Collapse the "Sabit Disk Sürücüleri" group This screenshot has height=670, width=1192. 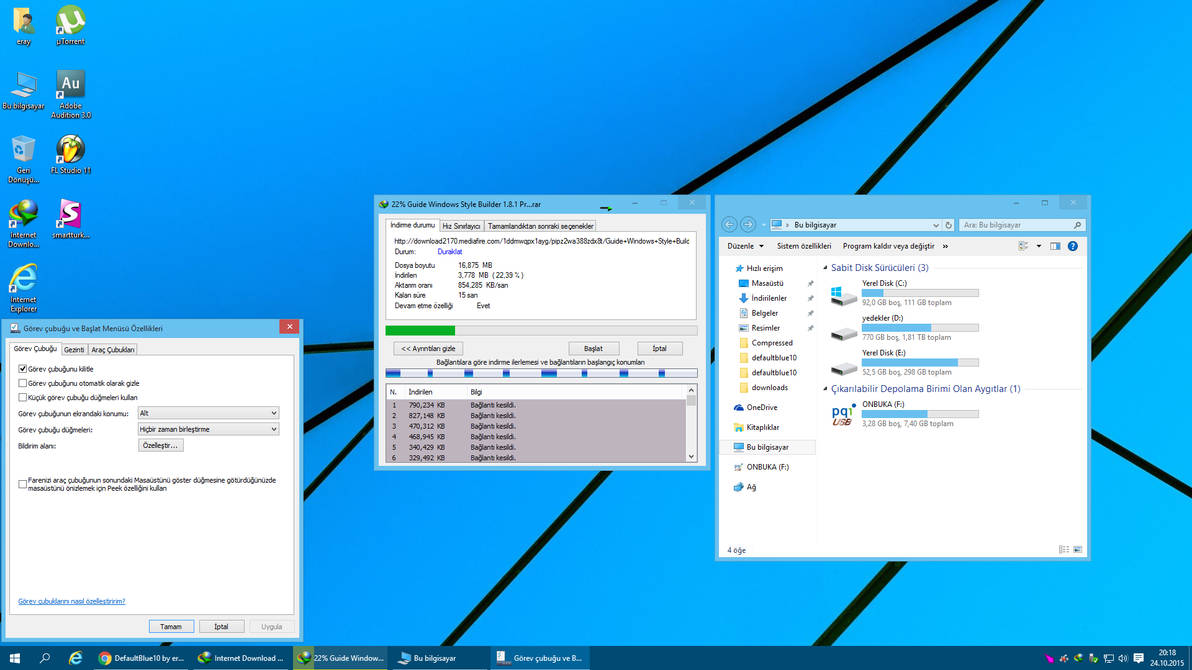click(825, 268)
